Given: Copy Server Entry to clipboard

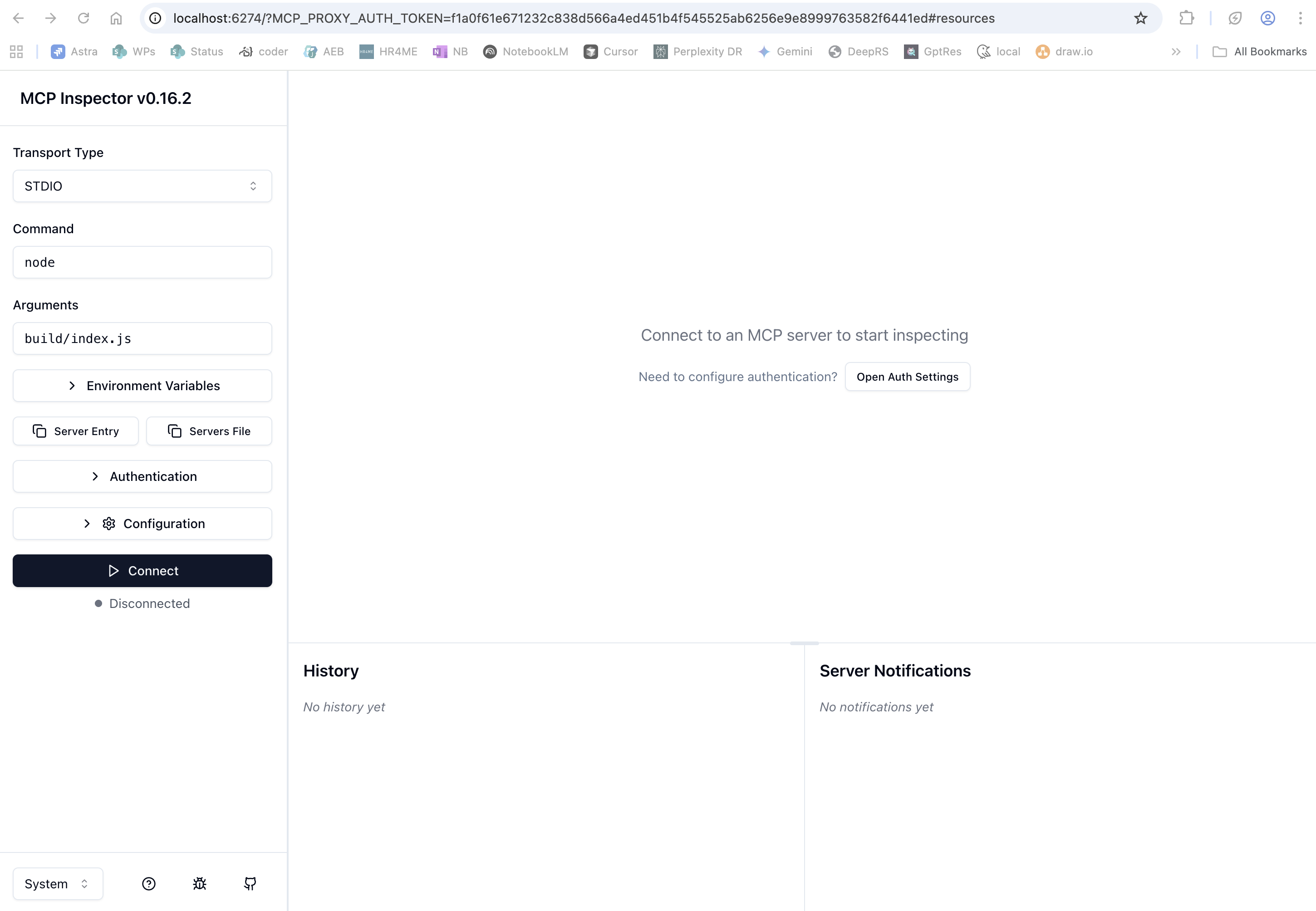Looking at the screenshot, I should 75,431.
